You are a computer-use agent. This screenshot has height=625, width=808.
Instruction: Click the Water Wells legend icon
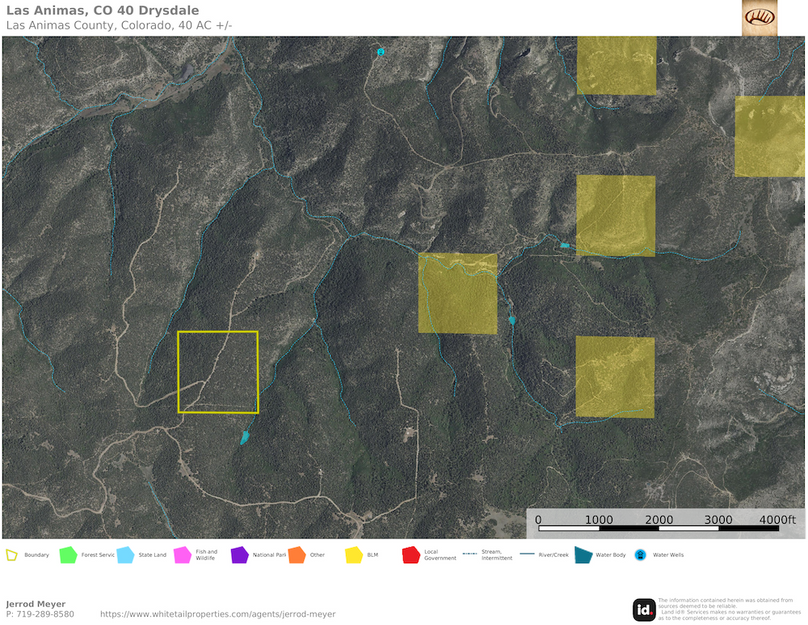point(640,555)
